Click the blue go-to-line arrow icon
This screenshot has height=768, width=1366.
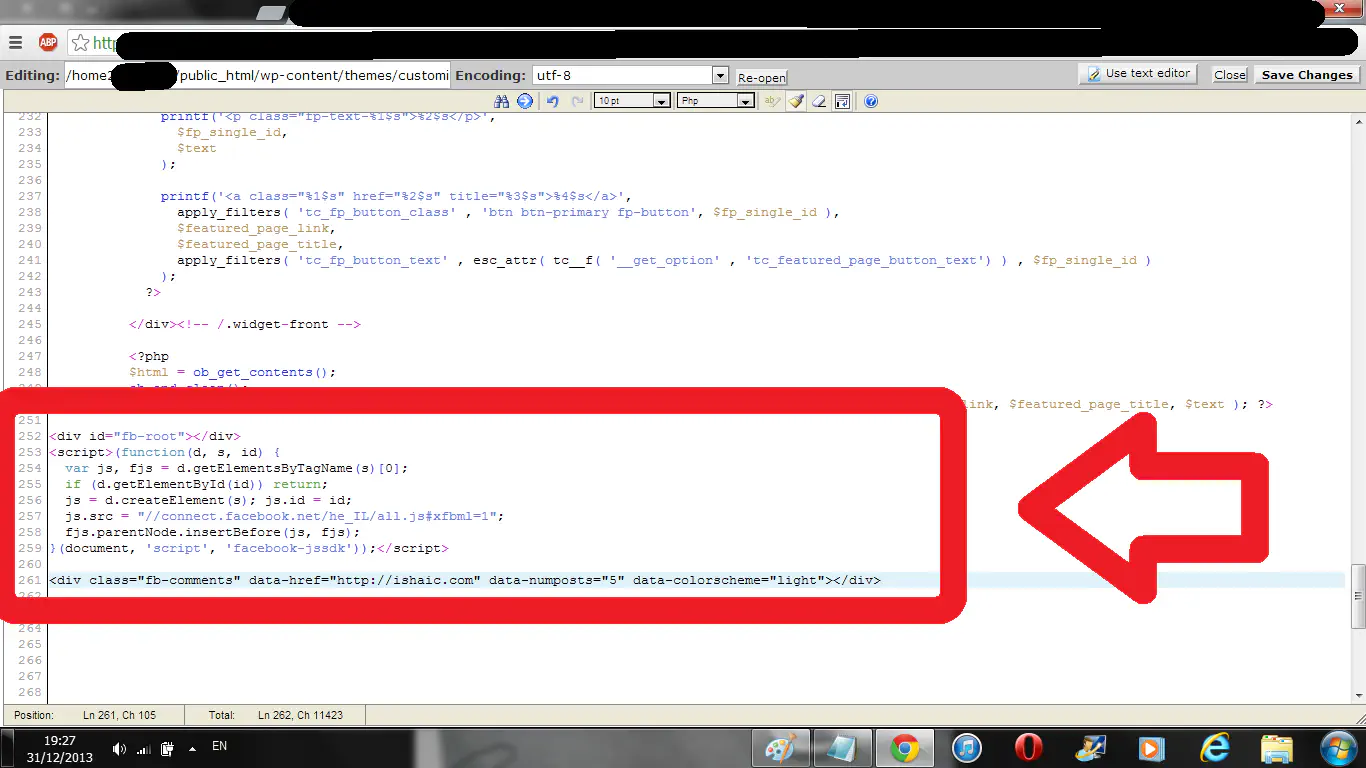click(524, 101)
